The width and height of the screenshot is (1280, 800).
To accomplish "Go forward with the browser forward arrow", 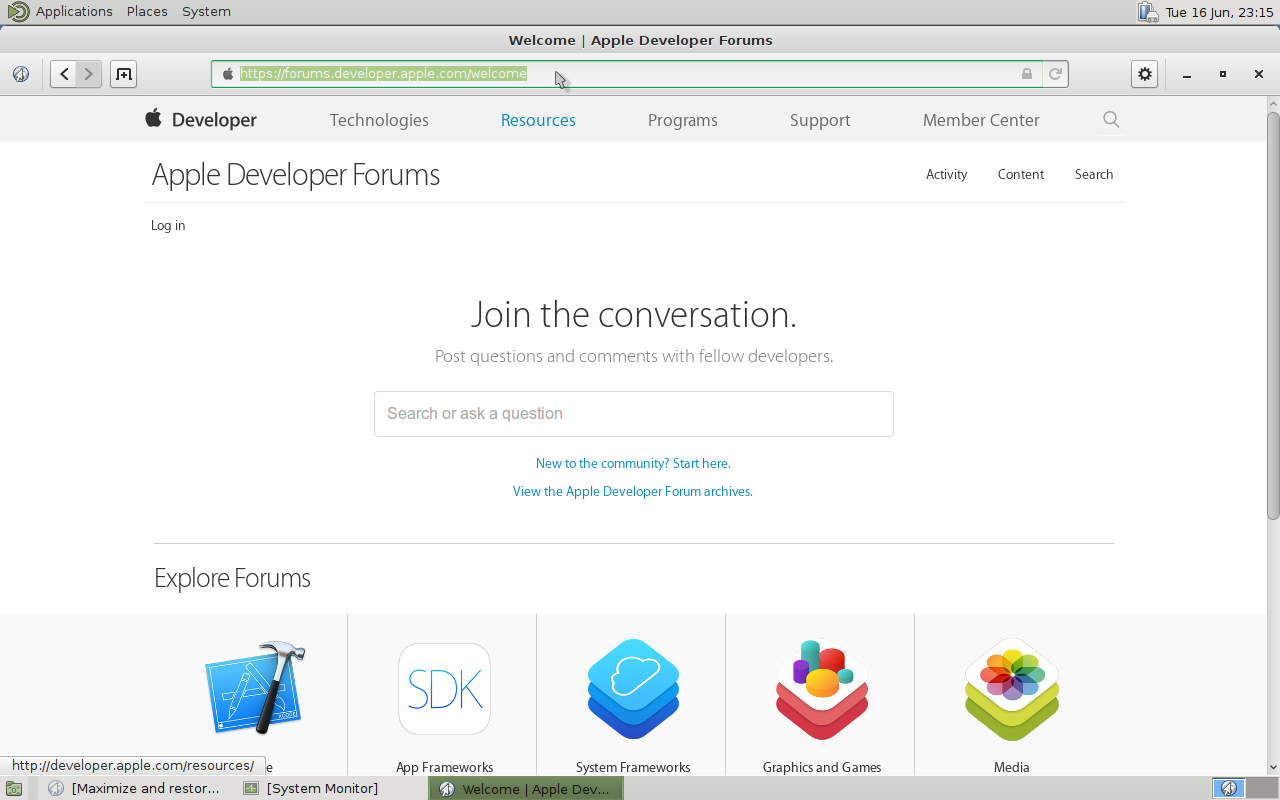I will [89, 74].
